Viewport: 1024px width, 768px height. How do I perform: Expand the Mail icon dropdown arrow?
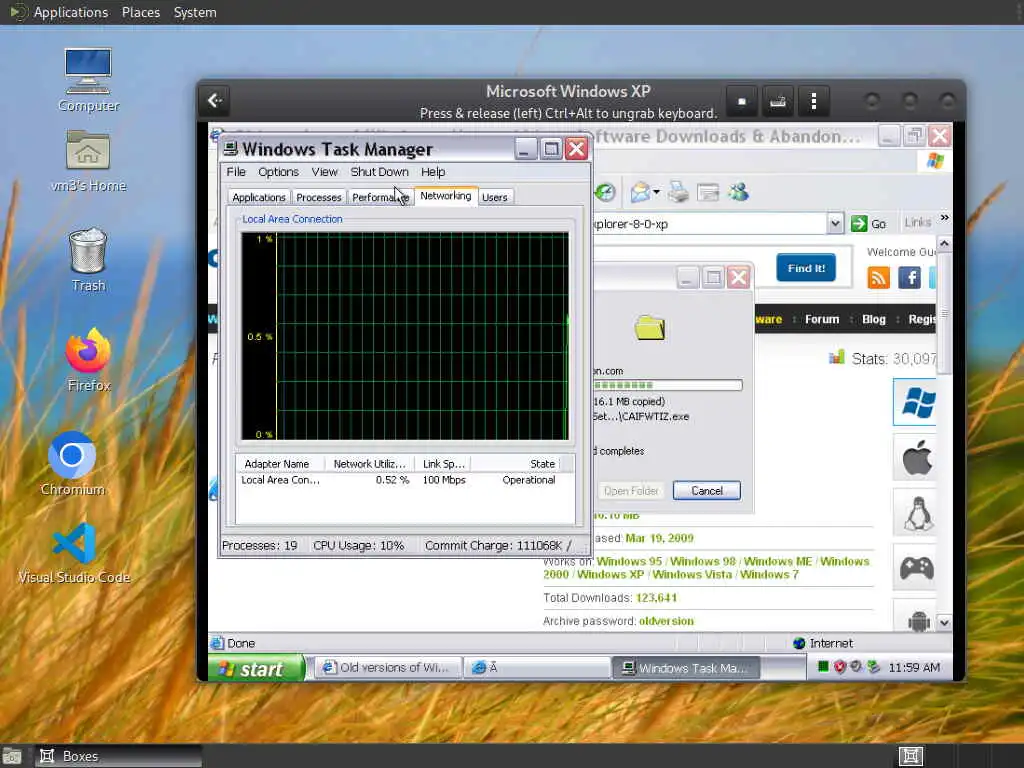click(x=656, y=192)
